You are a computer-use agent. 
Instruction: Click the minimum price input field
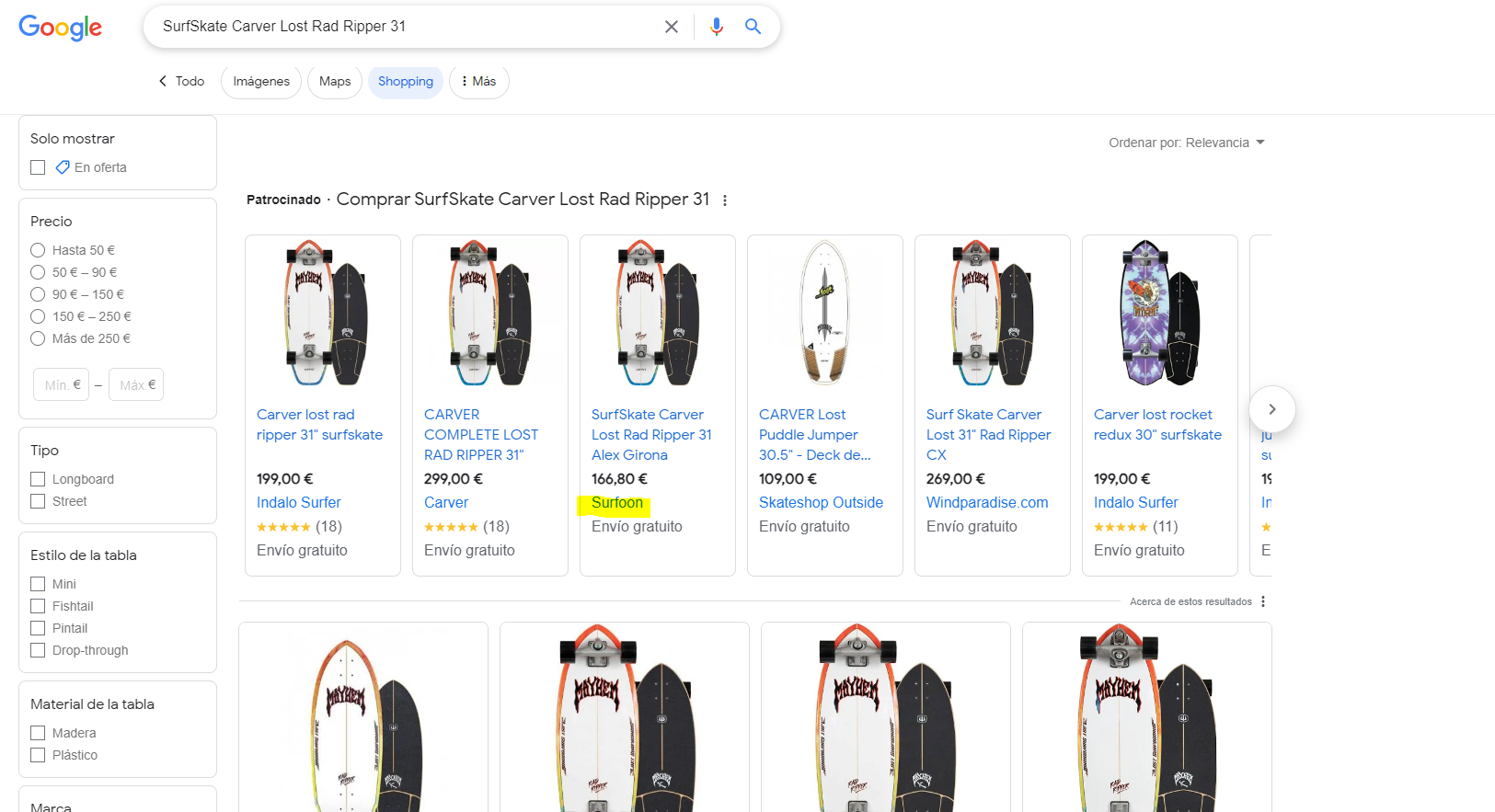(61, 384)
